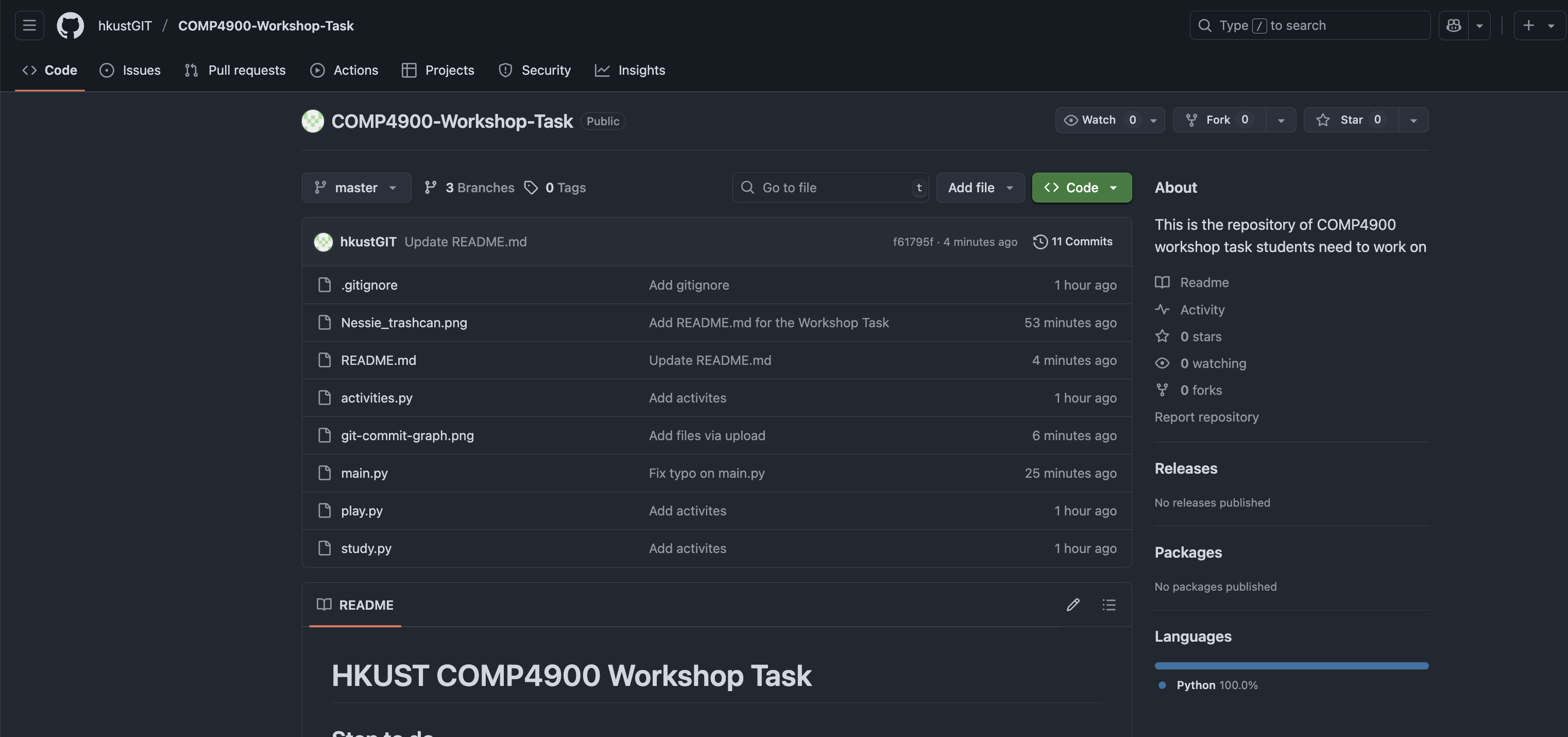Open the Security tab
1568x737 pixels.
coord(535,70)
